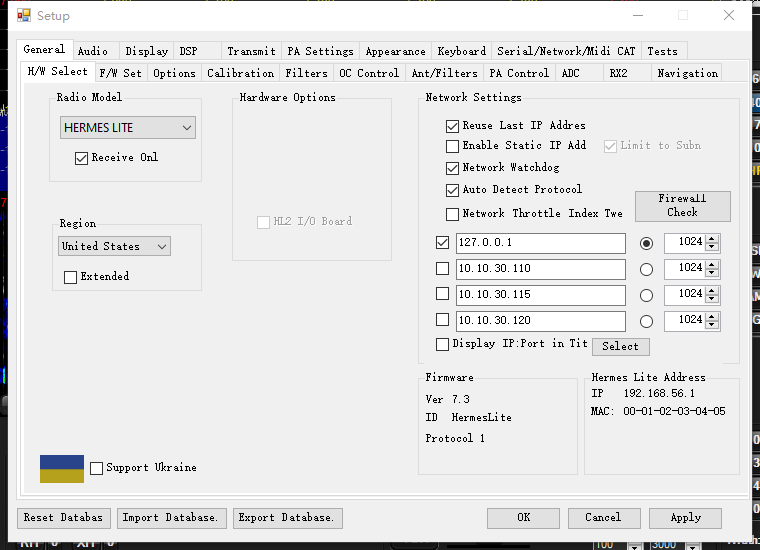Click the 10.10.30.115 IP address field
The width and height of the screenshot is (760, 550).
click(x=540, y=295)
